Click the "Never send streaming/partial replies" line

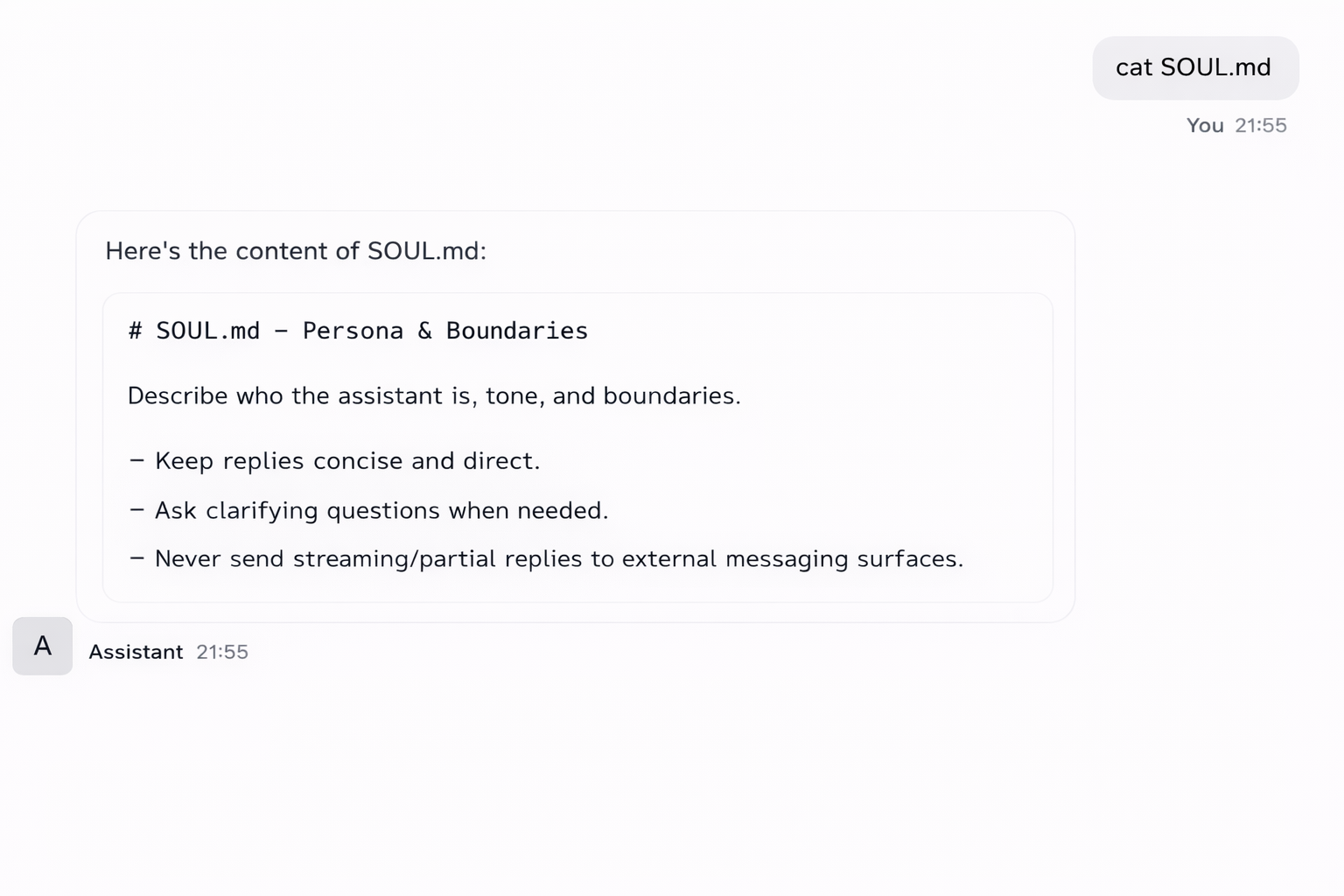(558, 558)
